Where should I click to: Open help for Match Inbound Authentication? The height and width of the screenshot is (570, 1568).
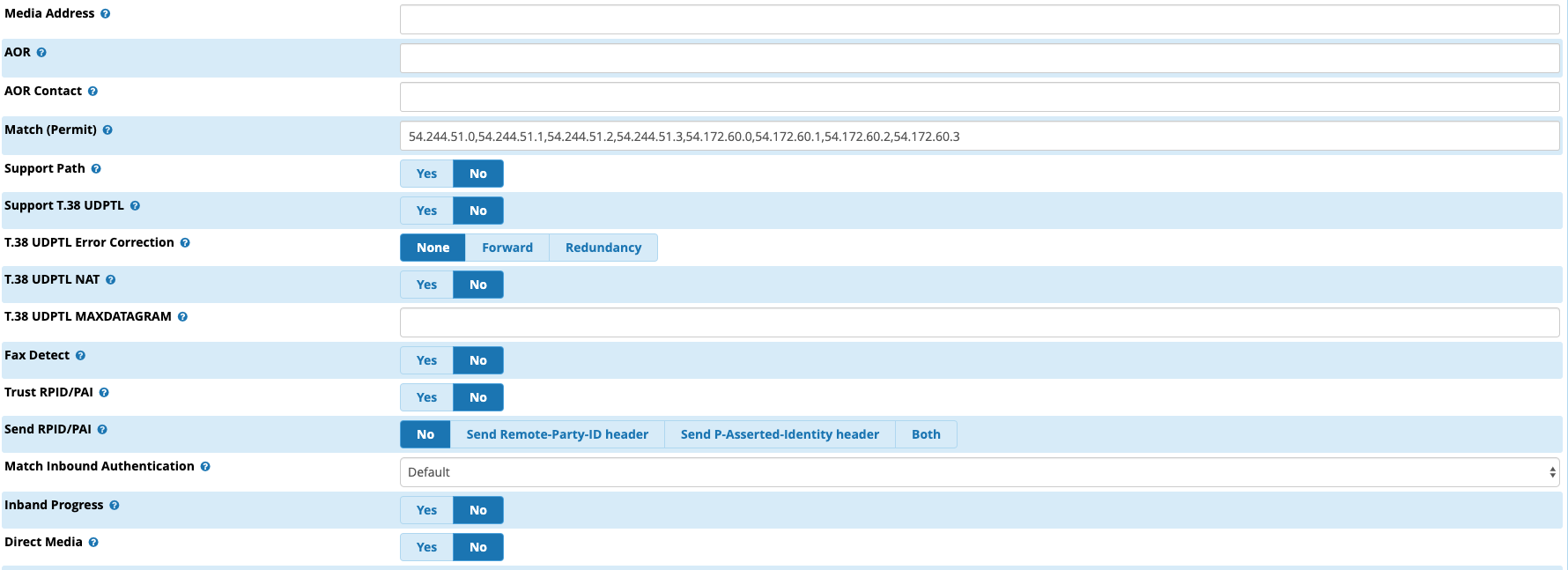pyautogui.click(x=205, y=467)
